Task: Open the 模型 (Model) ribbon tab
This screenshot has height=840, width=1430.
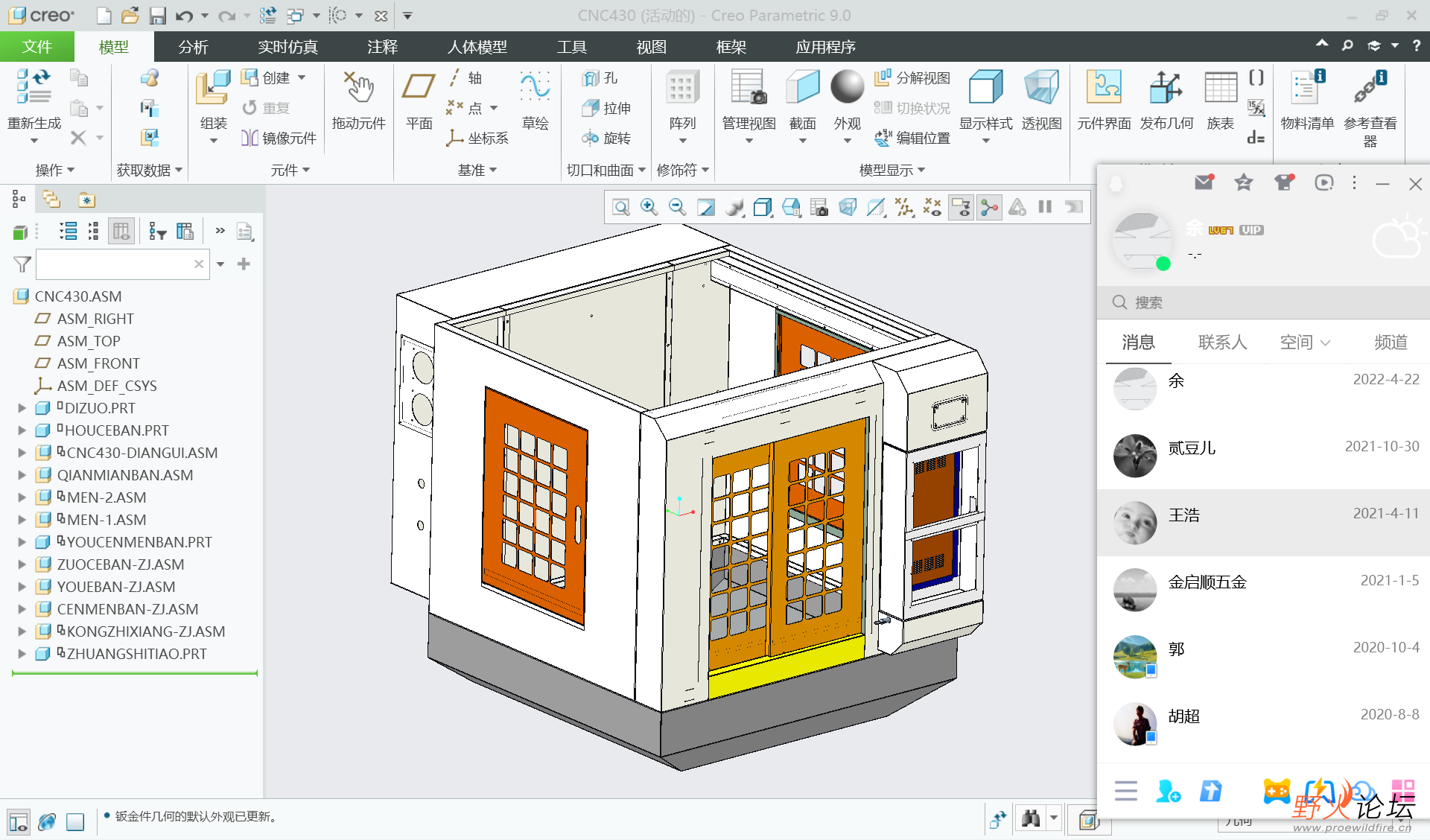Action: (x=113, y=47)
